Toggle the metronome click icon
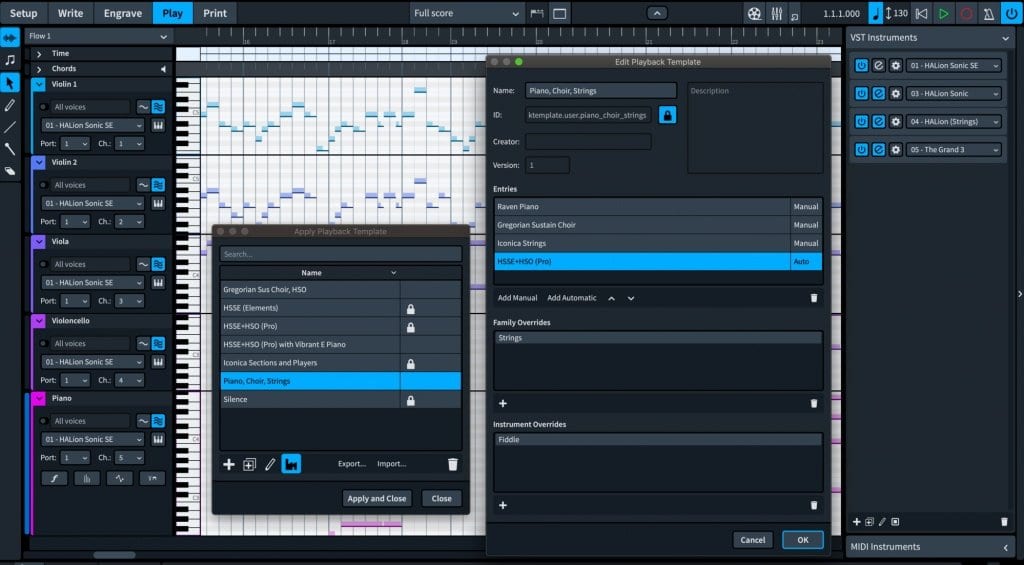The height and width of the screenshot is (565, 1024). (x=989, y=13)
